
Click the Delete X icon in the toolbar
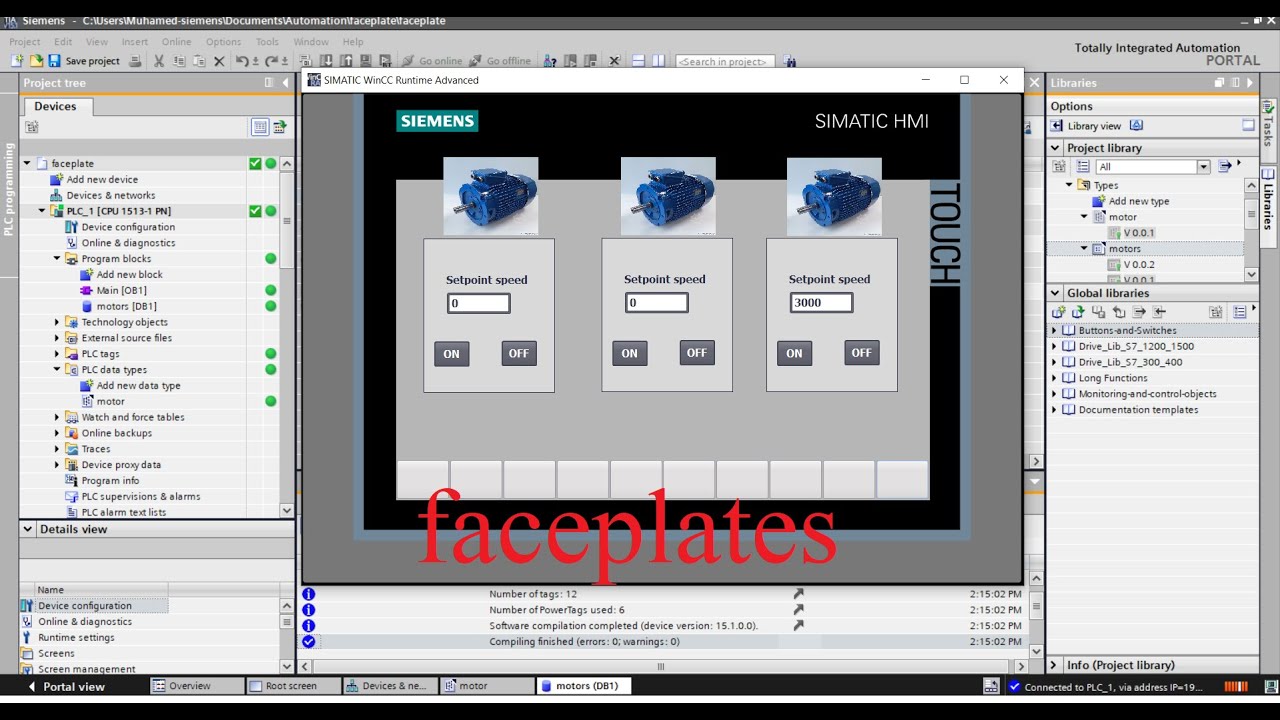[219, 61]
